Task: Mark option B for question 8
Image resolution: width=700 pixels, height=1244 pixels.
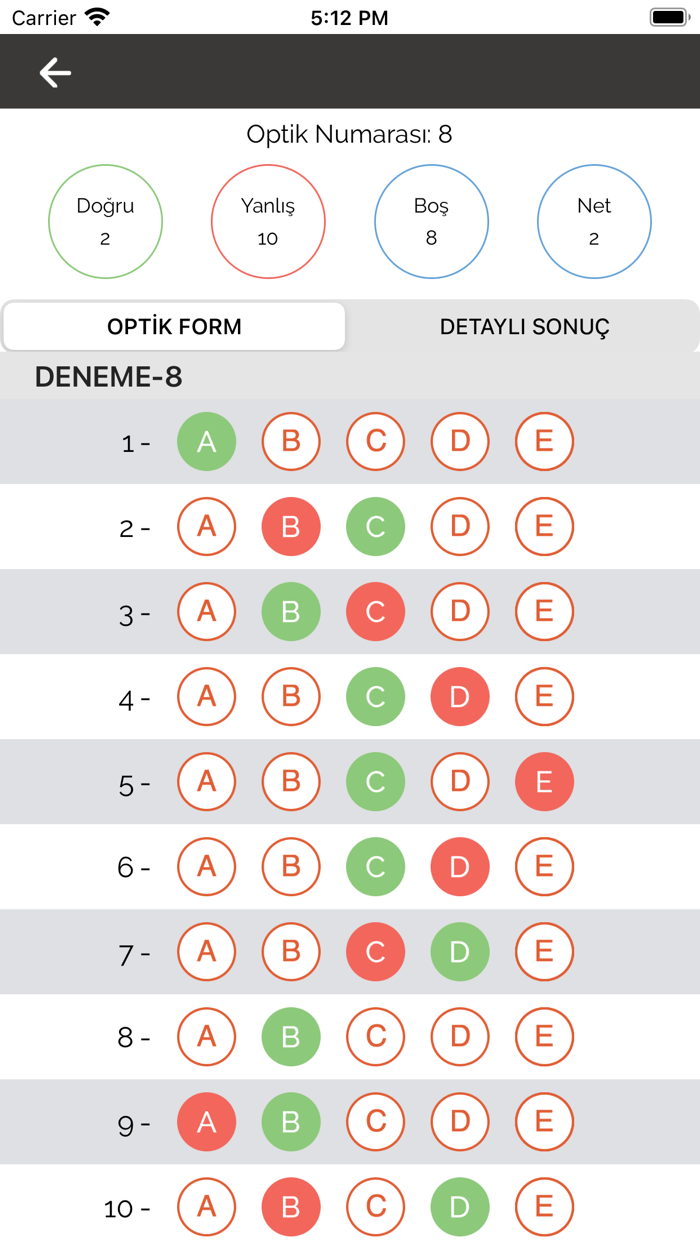Action: [x=290, y=1037]
